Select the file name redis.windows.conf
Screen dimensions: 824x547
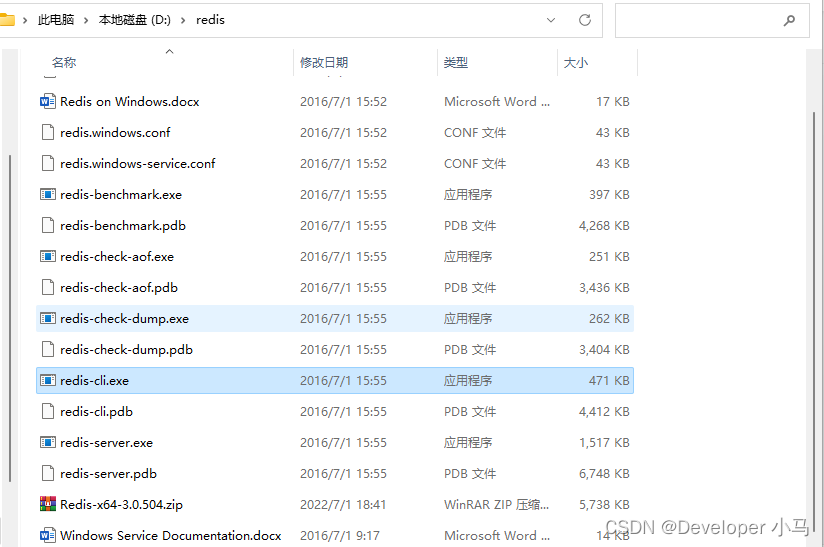tap(115, 132)
